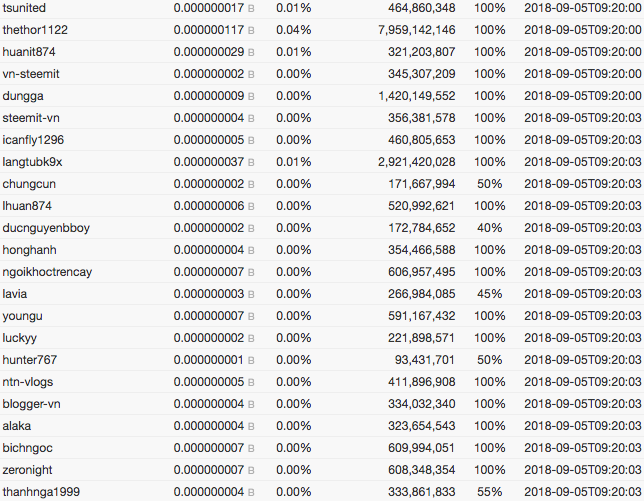
Task: Select rshares value 606,957,495
Action: pos(421,272)
